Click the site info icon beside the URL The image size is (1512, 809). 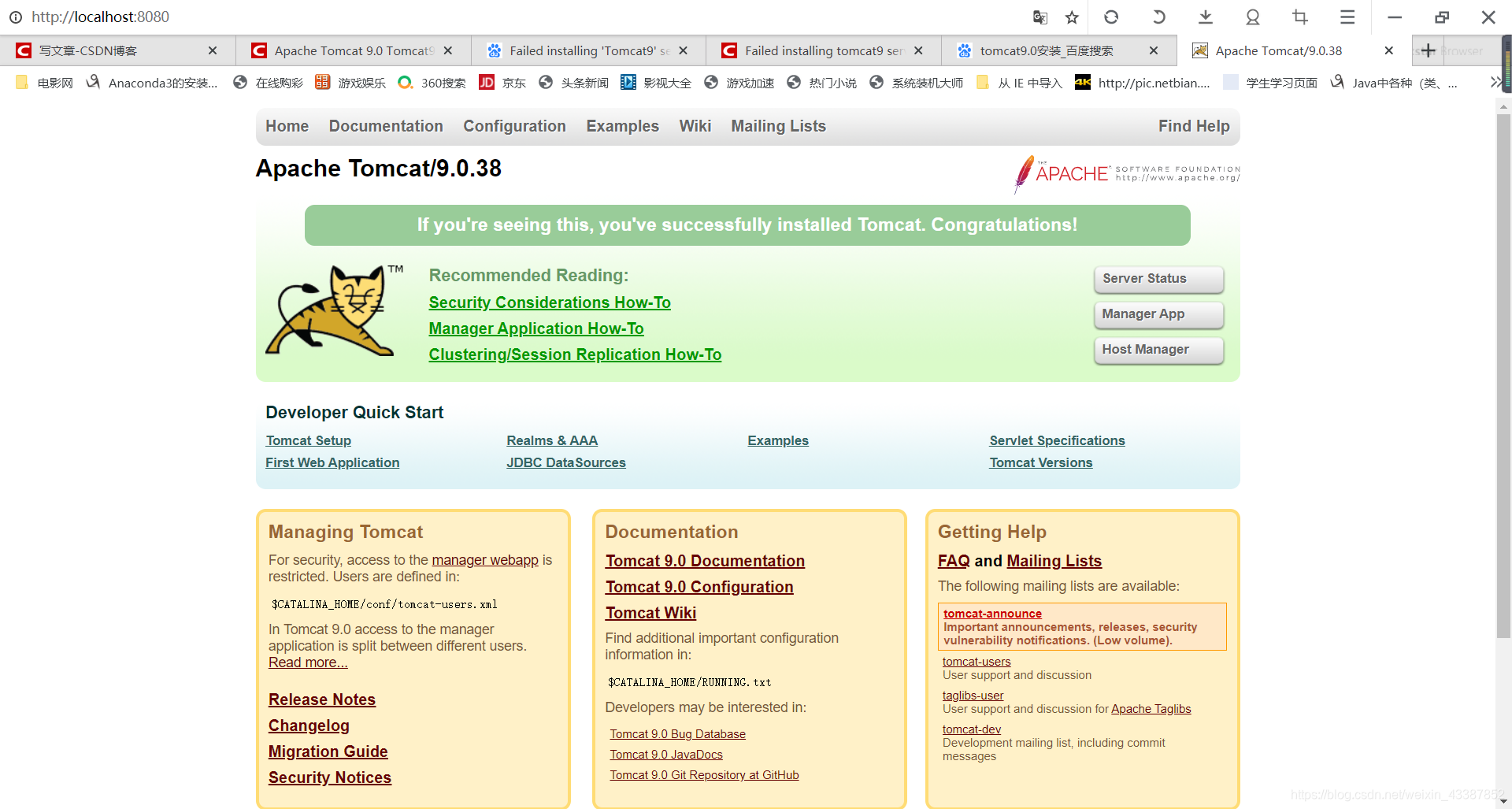click(16, 17)
